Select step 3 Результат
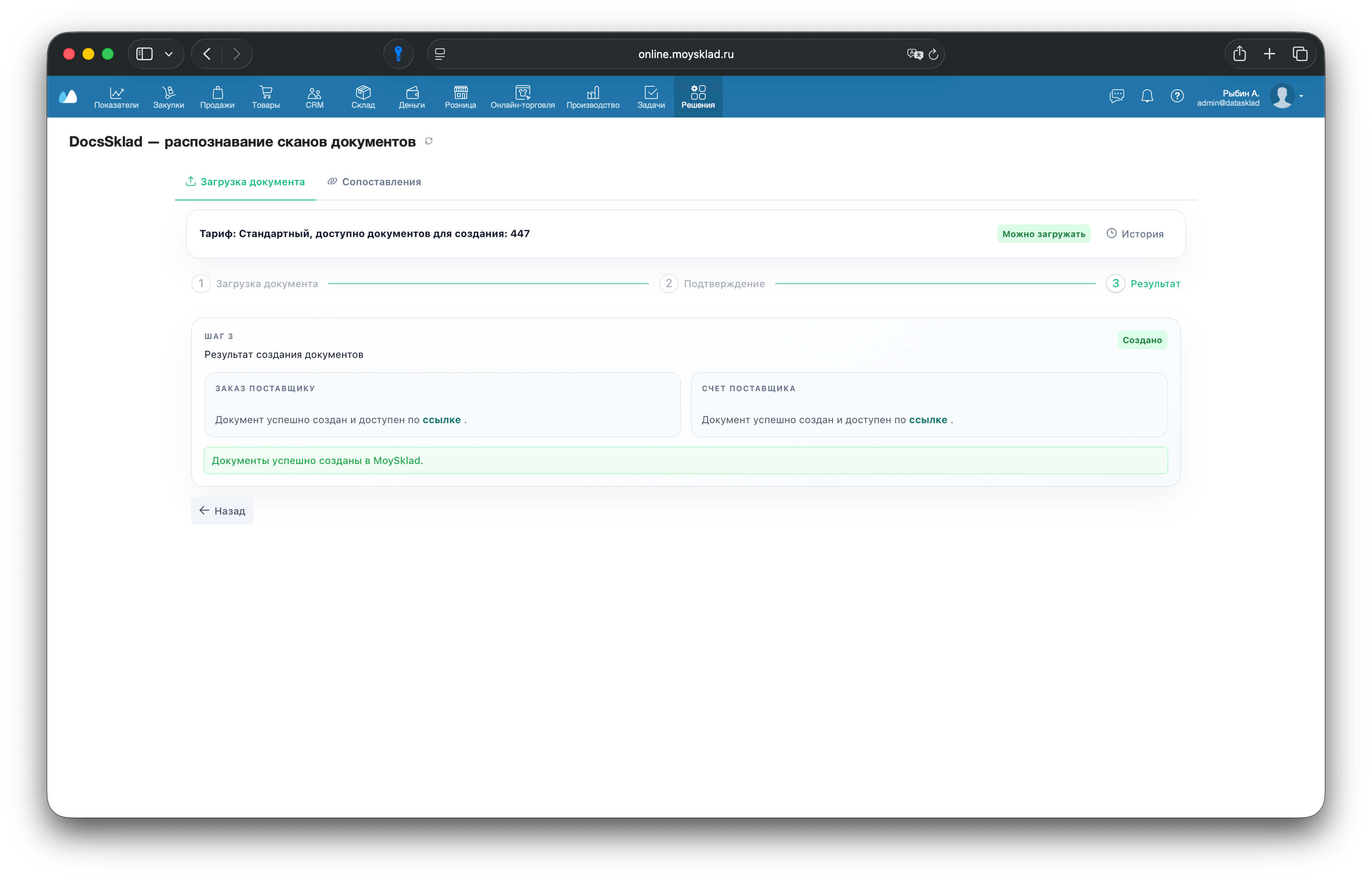 (1143, 283)
